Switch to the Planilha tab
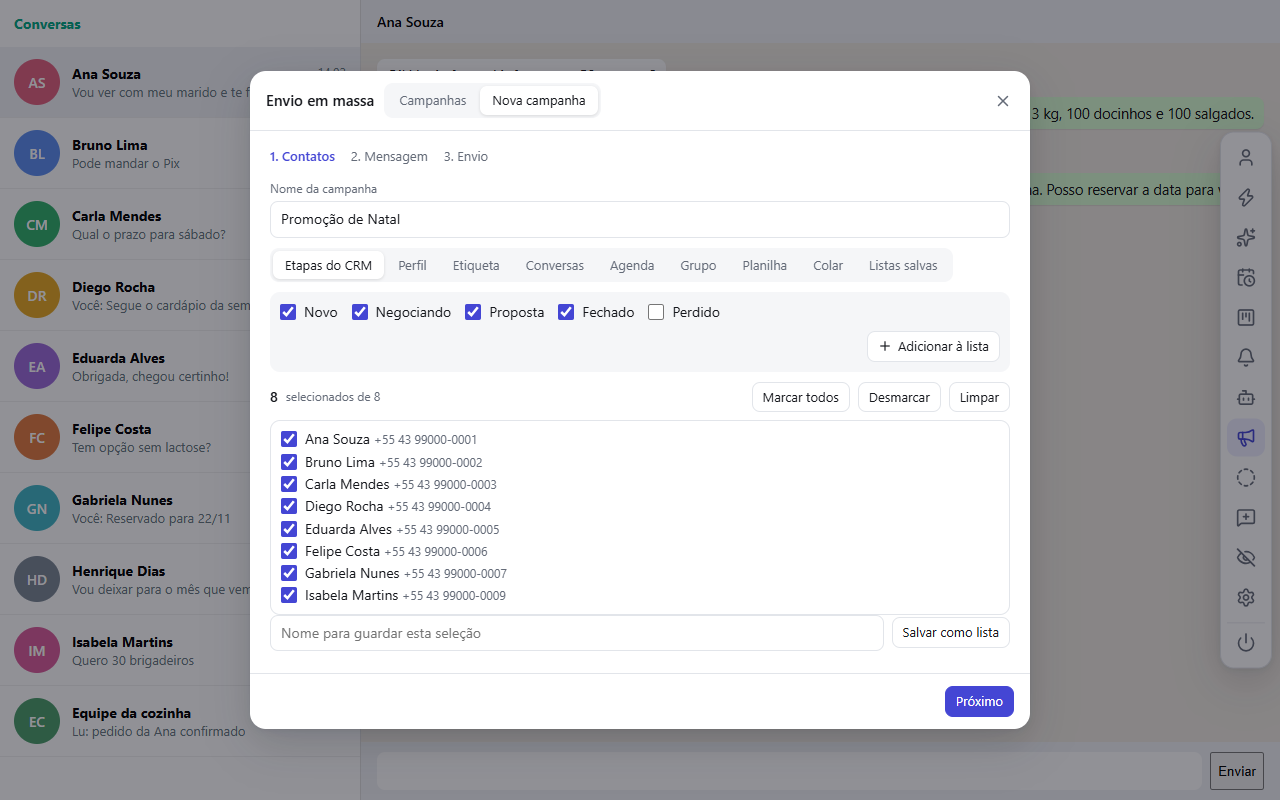Viewport: 1280px width, 800px height. click(x=765, y=265)
